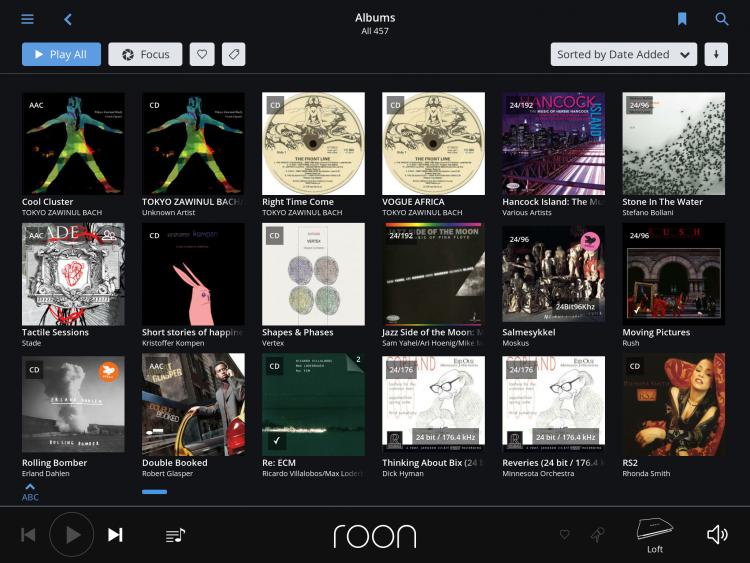Open the tag filter button

coord(233,54)
